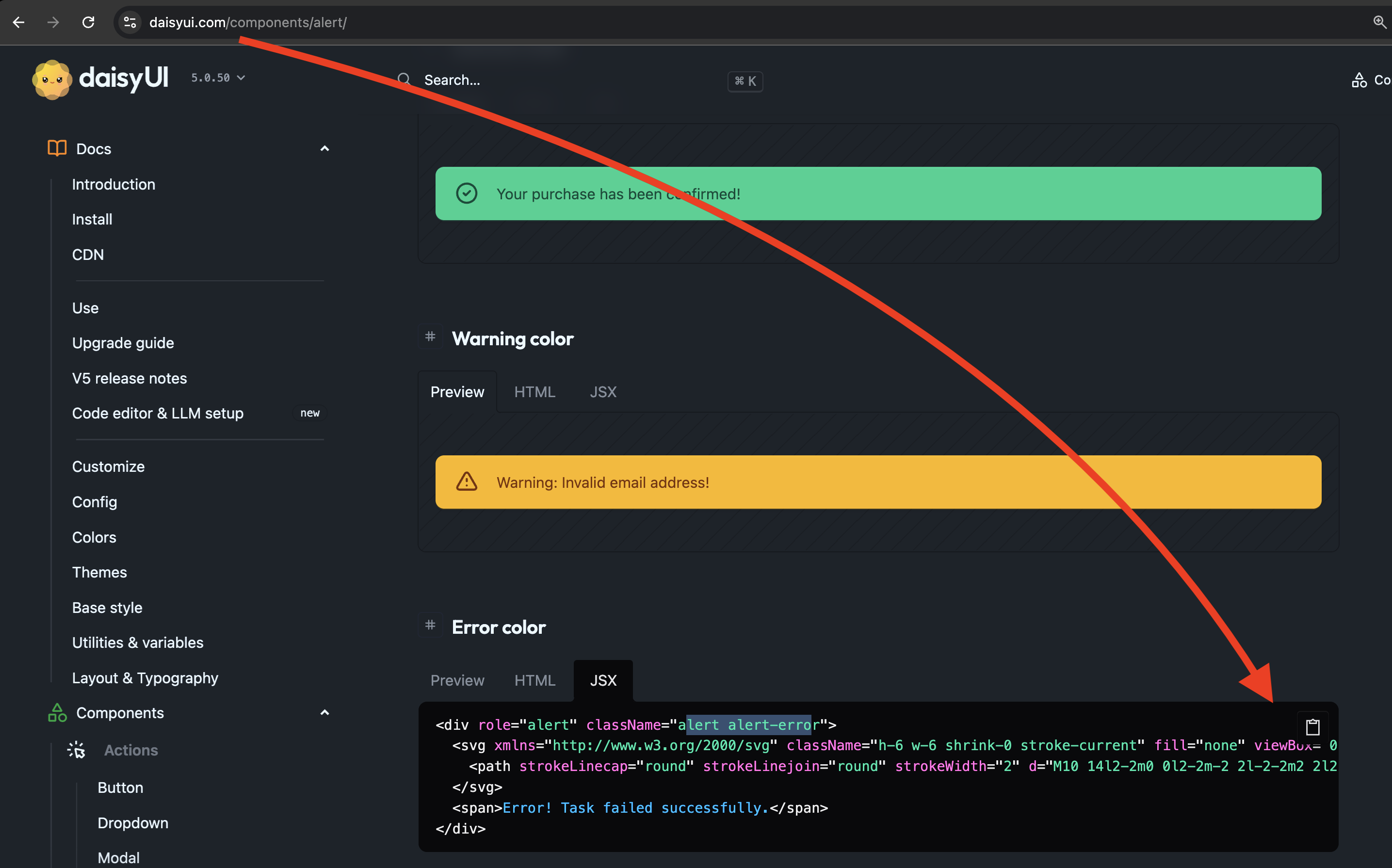Click the Actions cursor icon
Viewport: 1392px width, 868px height.
[76, 750]
